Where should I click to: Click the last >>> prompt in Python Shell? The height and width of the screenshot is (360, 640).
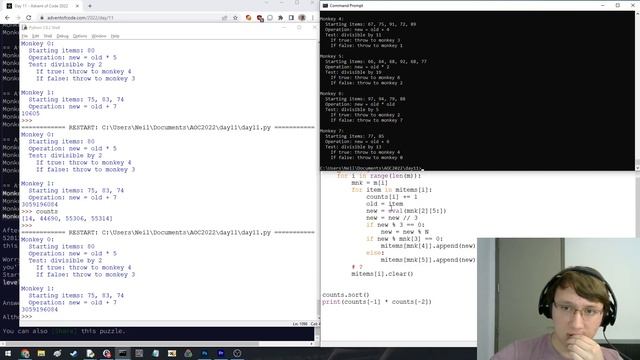point(27,317)
